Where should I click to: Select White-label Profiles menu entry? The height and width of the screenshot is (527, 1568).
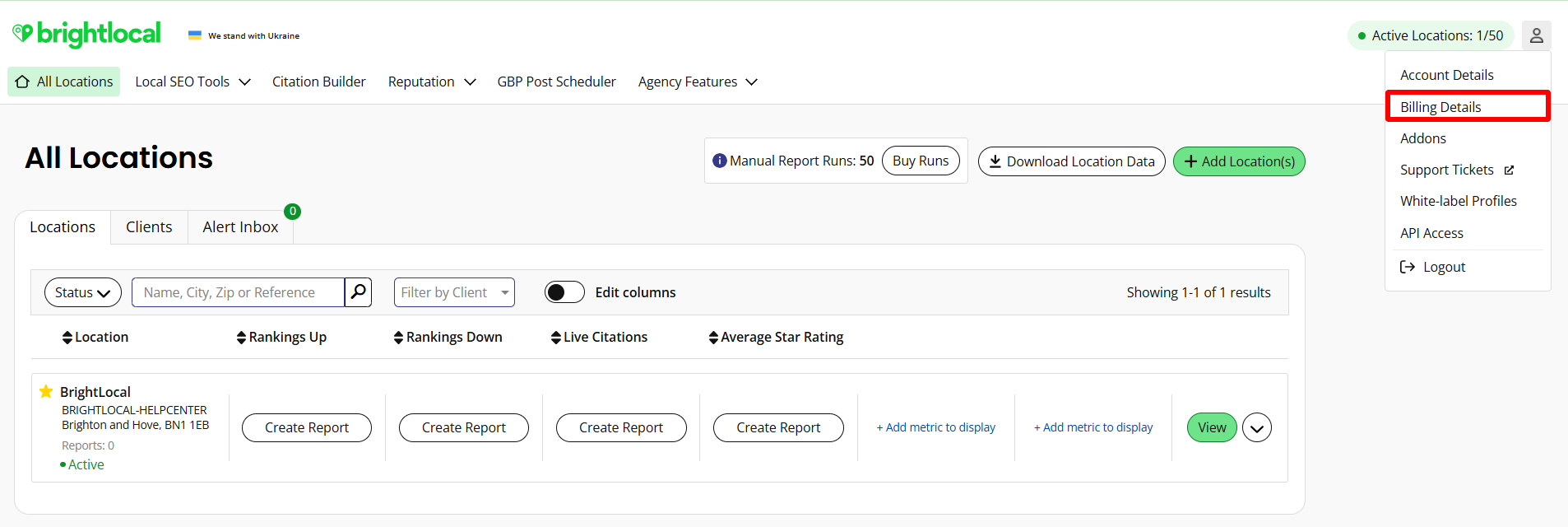[1459, 201]
